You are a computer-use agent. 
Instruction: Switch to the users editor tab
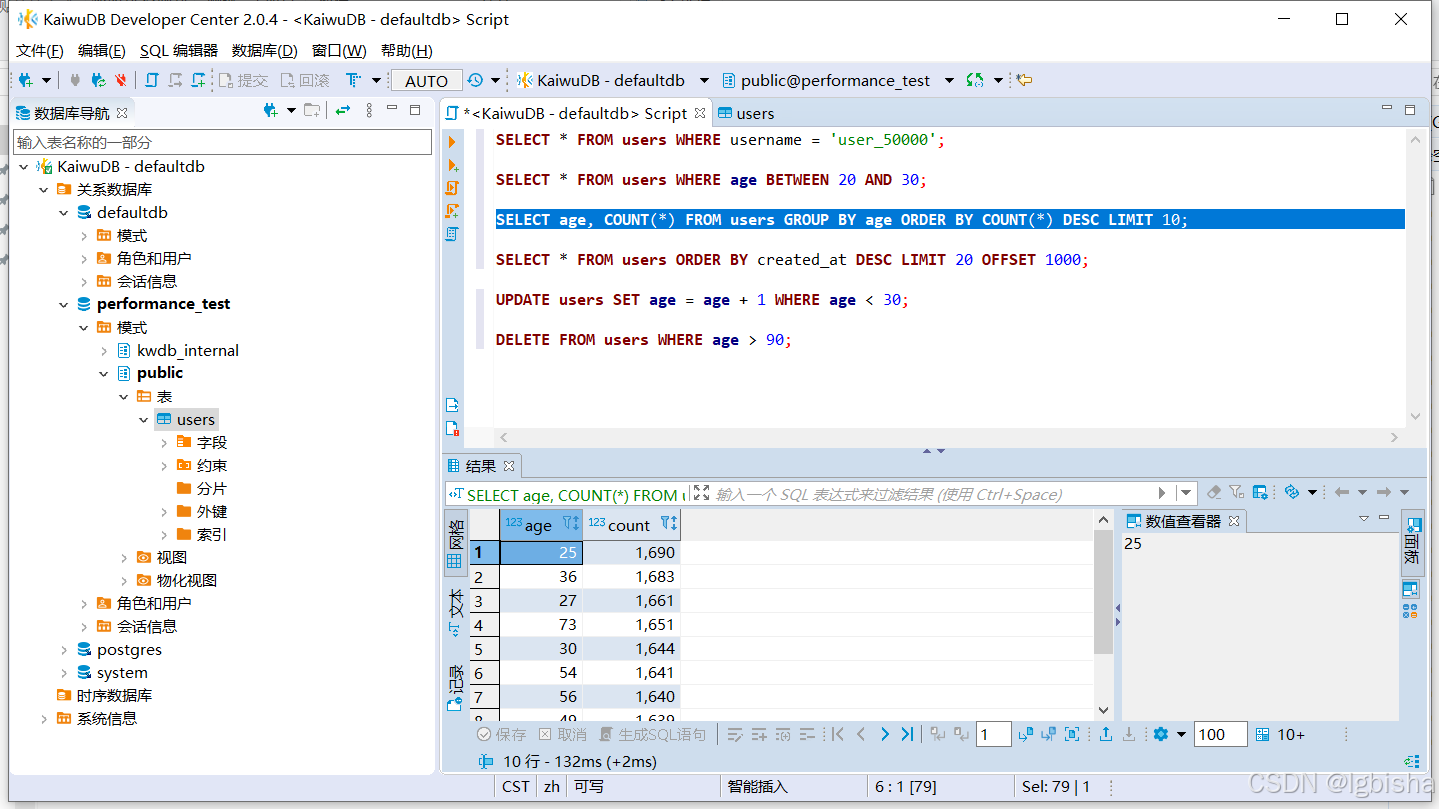coord(746,113)
